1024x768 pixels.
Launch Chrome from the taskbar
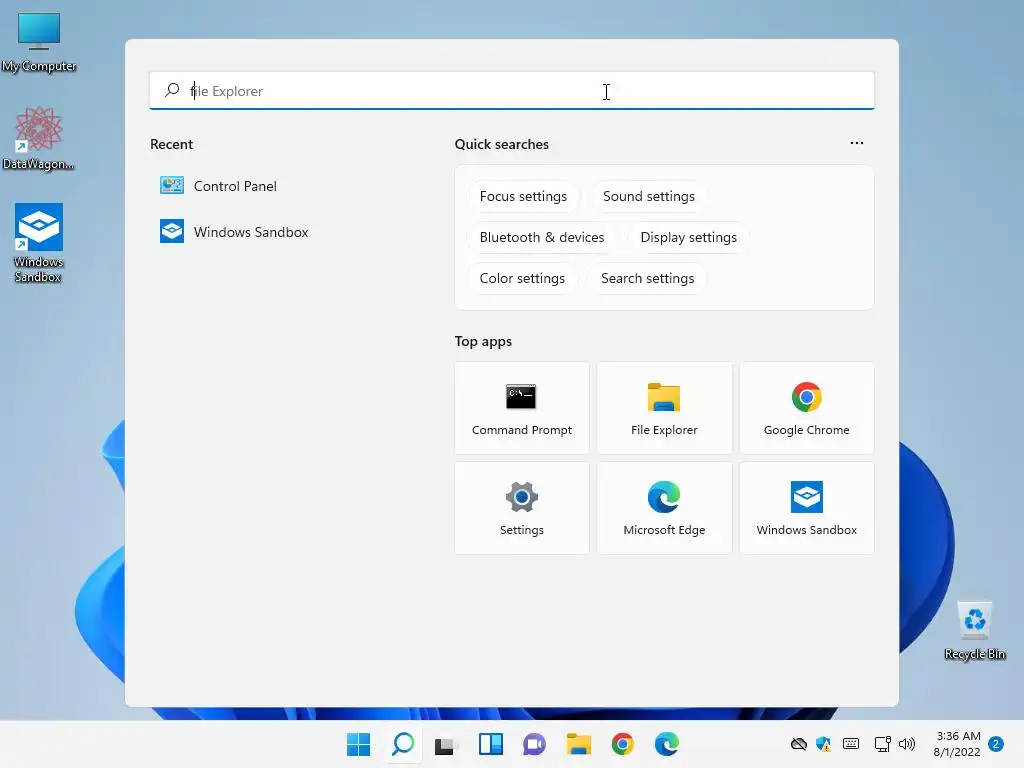tap(622, 744)
